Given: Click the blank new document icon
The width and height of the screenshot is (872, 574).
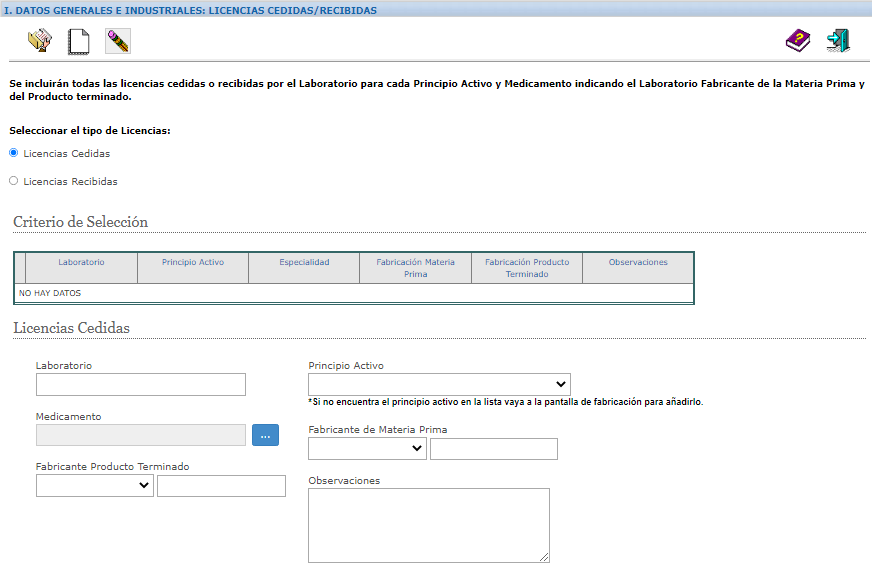Looking at the screenshot, I should click(x=78, y=41).
